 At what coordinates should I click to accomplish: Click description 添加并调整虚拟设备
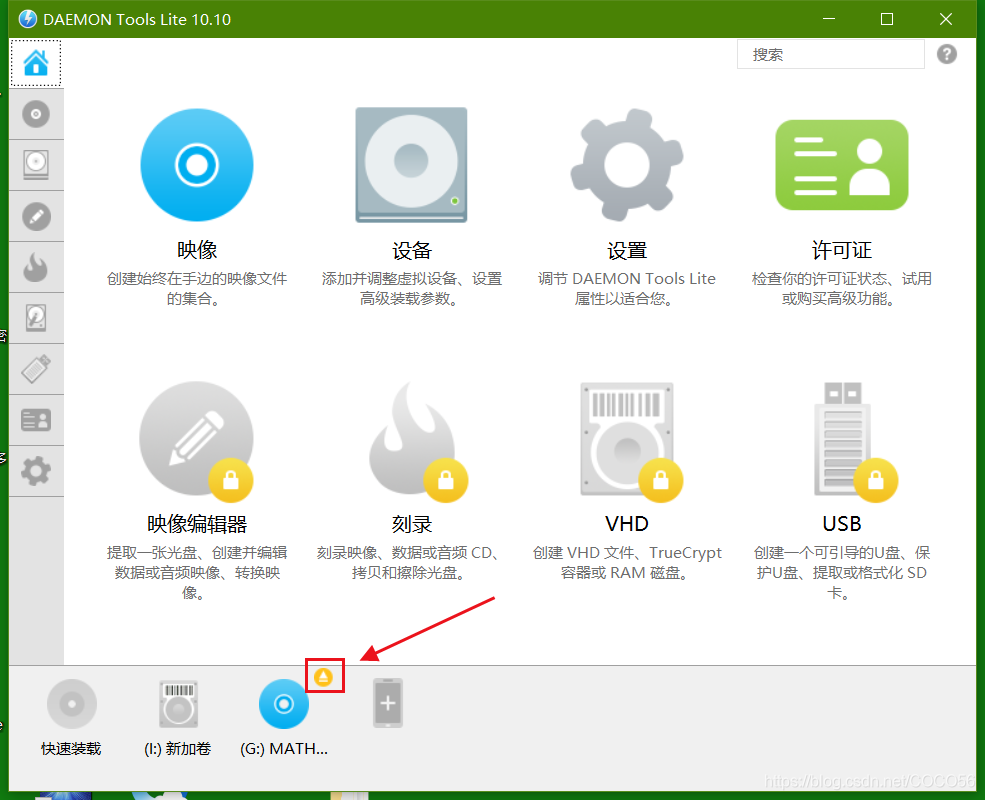click(411, 288)
